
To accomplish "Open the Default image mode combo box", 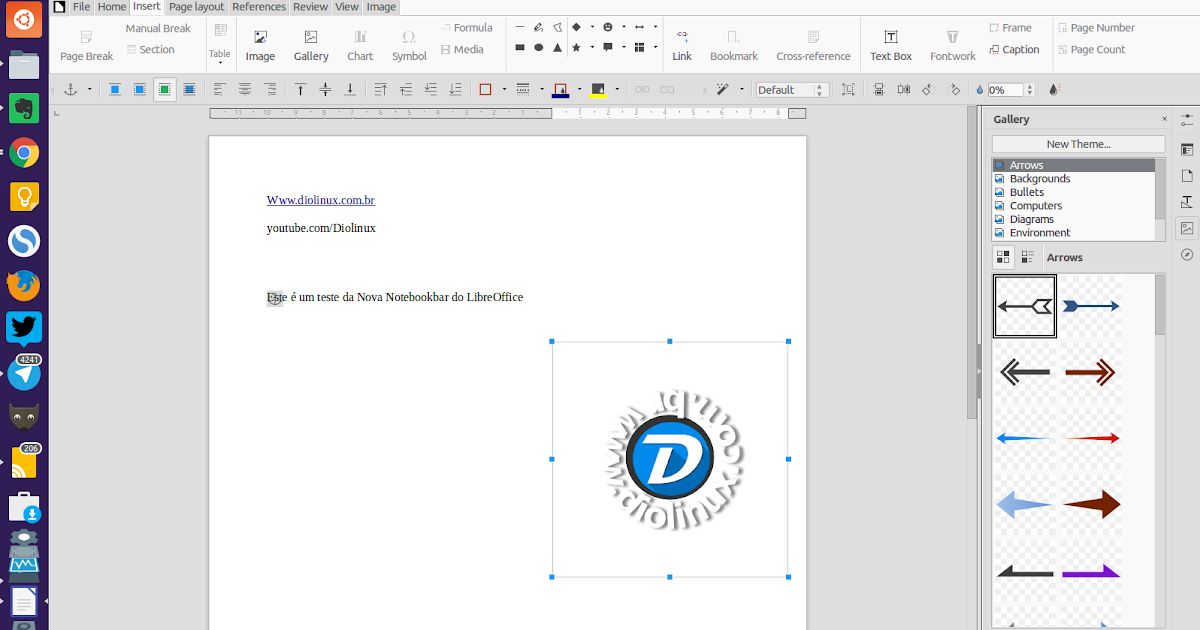I will click(x=792, y=89).
